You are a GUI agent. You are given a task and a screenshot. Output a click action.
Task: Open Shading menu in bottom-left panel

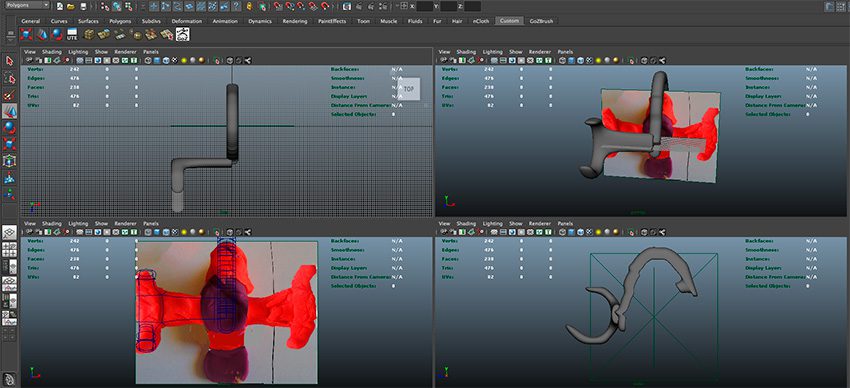pyautogui.click(x=52, y=223)
